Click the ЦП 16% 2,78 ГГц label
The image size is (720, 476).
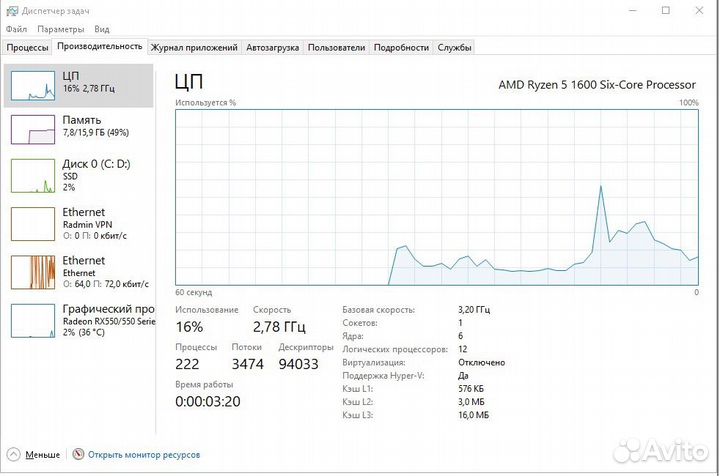[89, 82]
